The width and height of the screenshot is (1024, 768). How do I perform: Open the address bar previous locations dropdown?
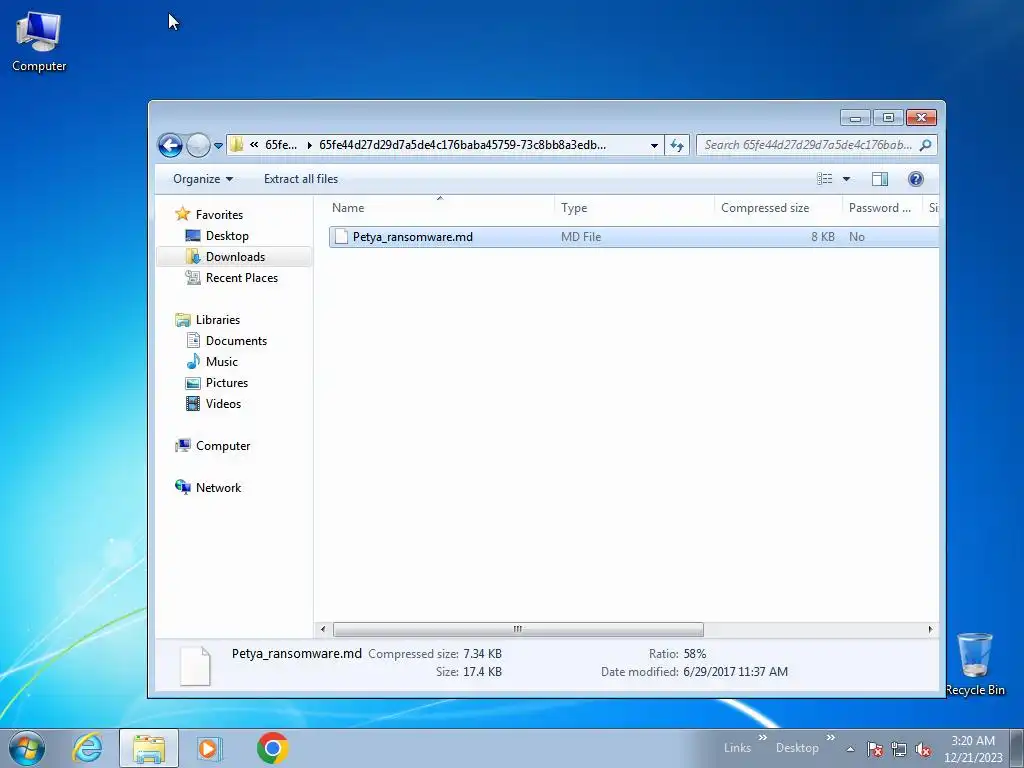pos(654,146)
